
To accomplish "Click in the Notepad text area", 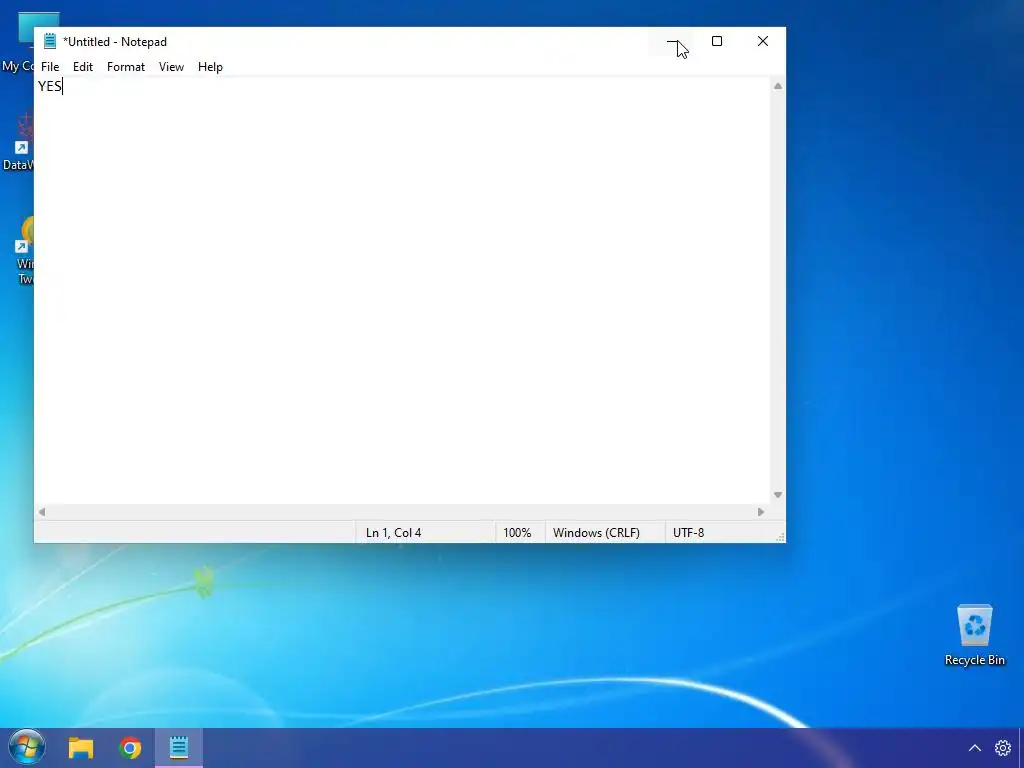I will pos(402,291).
